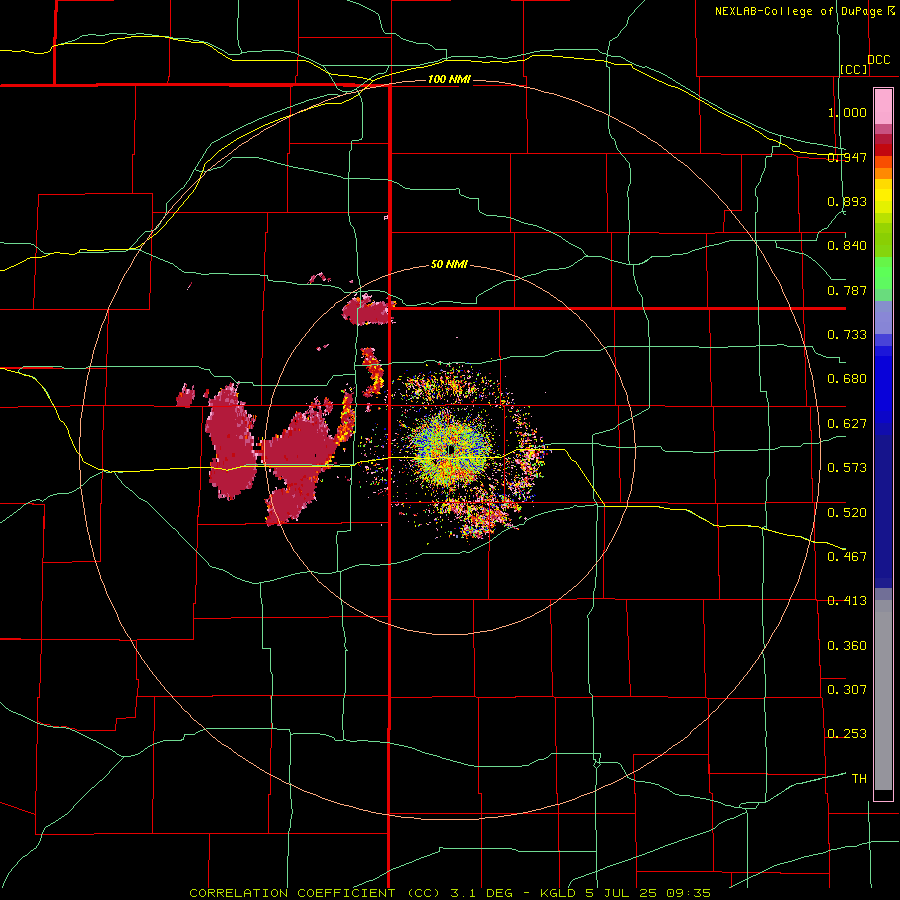This screenshot has width=900, height=900.
Task: Click the 0.253 scale value
Action: [847, 734]
